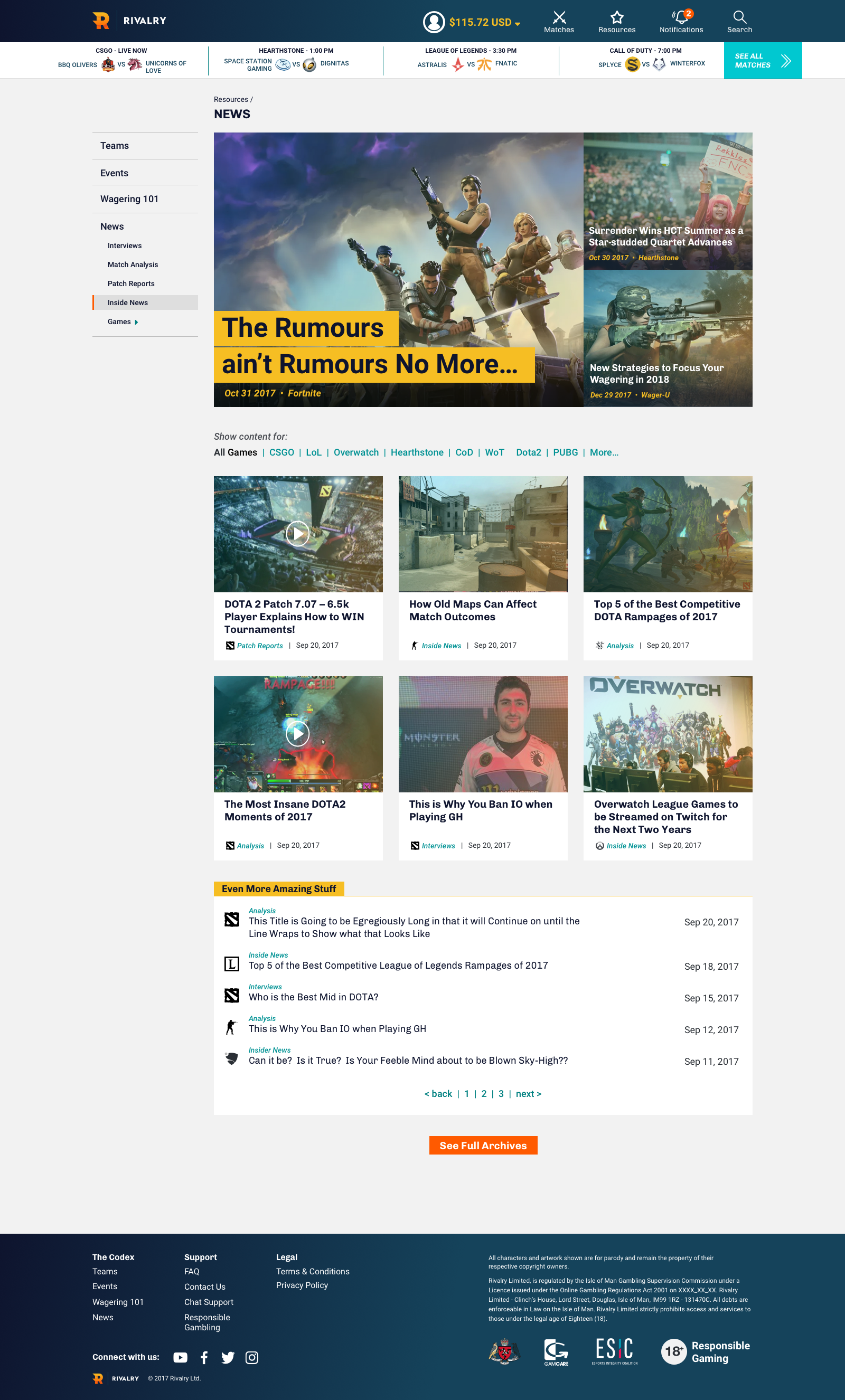Click the See All Matches button
The image size is (845, 1400).
(x=763, y=60)
